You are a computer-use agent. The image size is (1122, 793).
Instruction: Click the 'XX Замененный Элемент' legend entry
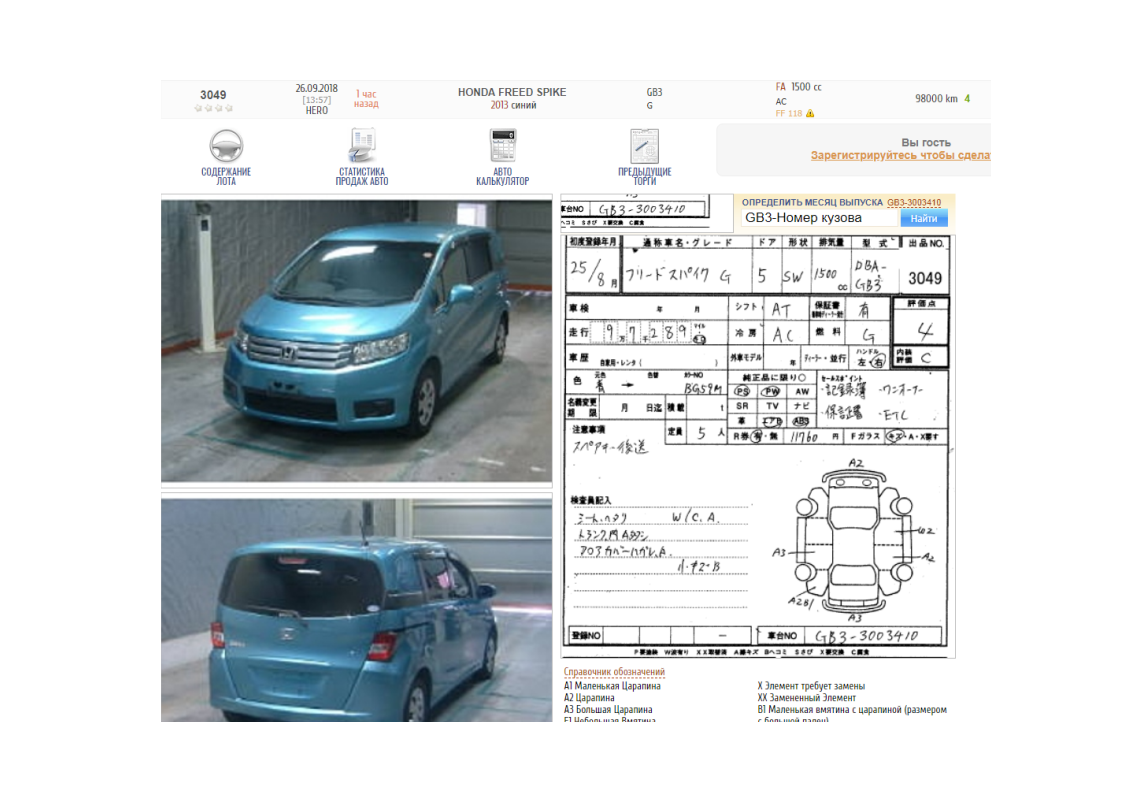806,698
